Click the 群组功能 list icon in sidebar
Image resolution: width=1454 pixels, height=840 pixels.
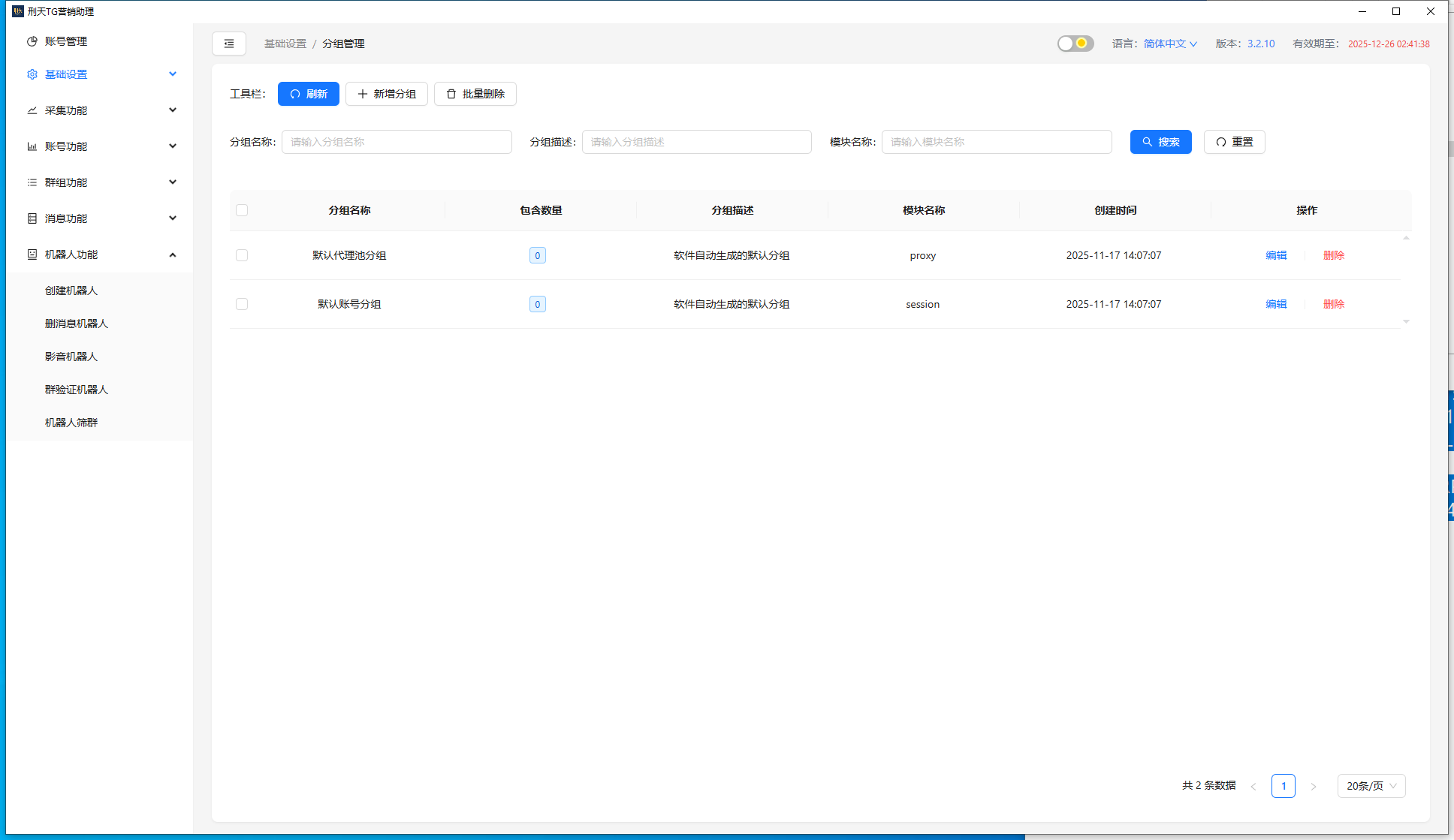(32, 182)
